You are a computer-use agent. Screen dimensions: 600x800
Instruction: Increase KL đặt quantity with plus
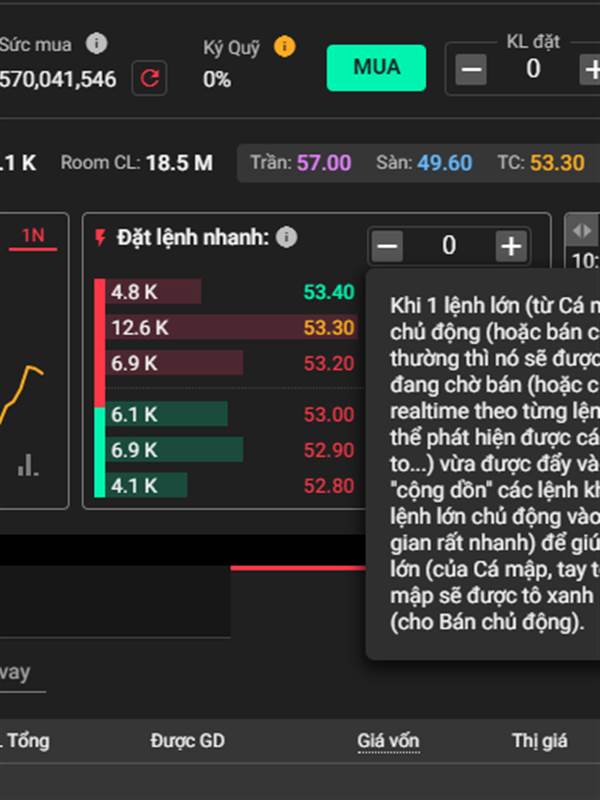click(591, 69)
